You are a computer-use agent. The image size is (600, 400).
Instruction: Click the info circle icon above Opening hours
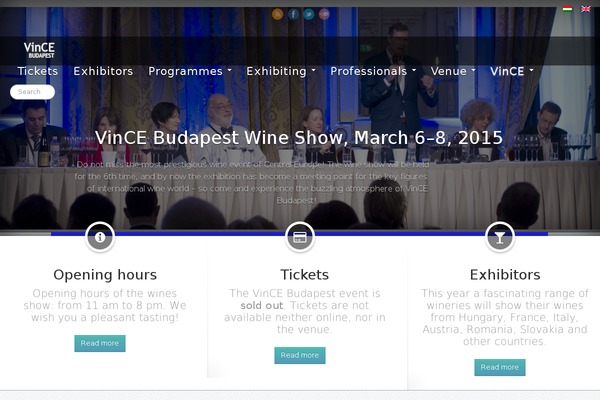(x=100, y=237)
